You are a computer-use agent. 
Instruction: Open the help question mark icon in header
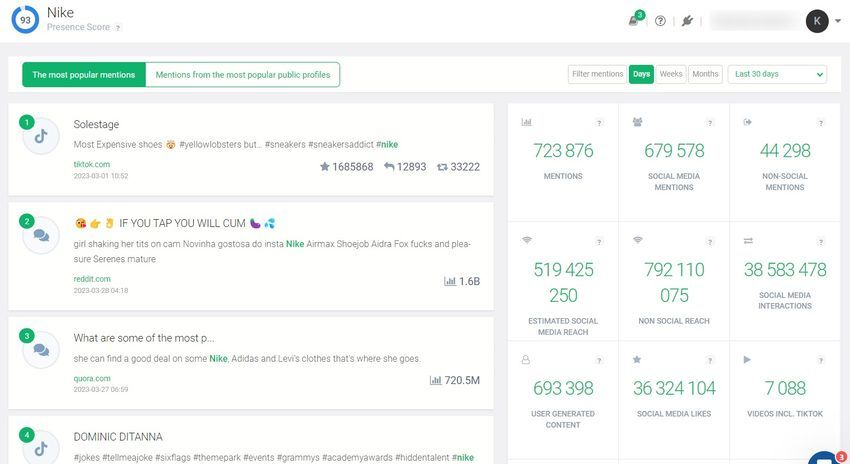[x=660, y=21]
